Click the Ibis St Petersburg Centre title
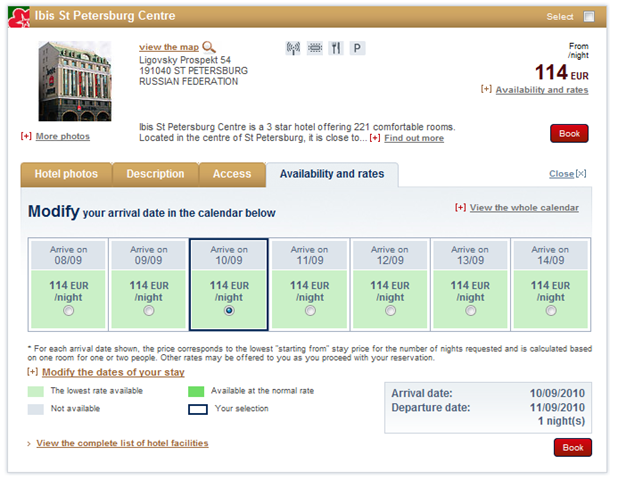This screenshot has height=480, width=618. pyautogui.click(x=105, y=16)
